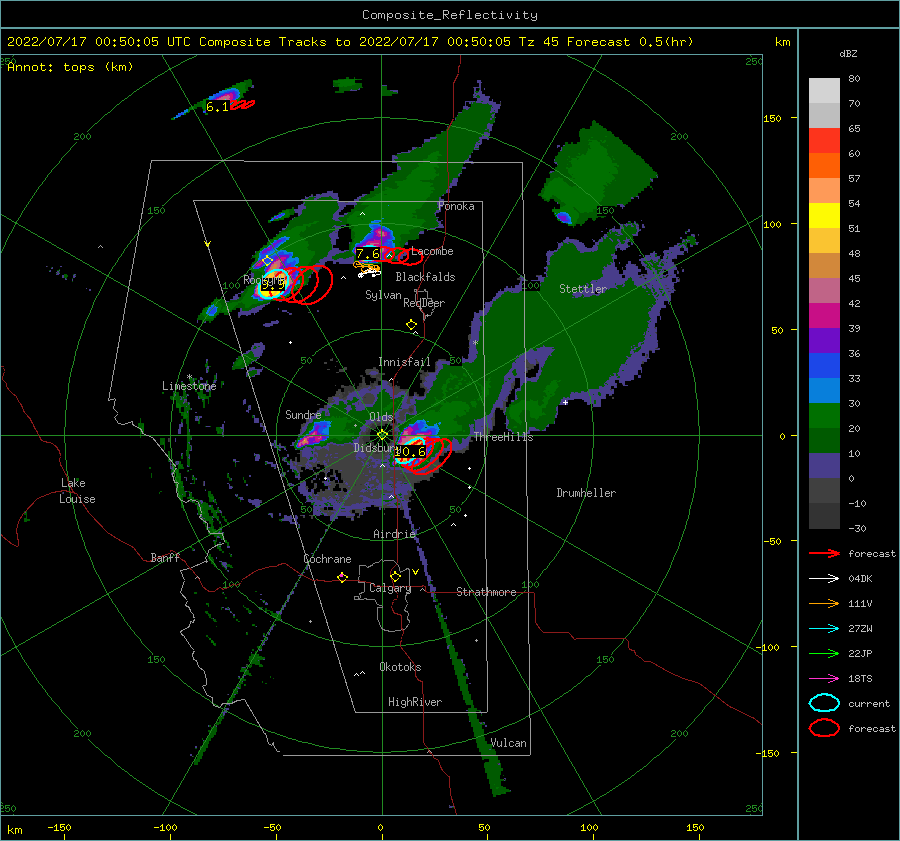Pick the red 60-65 dBZ color swatch
The width and height of the screenshot is (900, 841).
(x=824, y=140)
